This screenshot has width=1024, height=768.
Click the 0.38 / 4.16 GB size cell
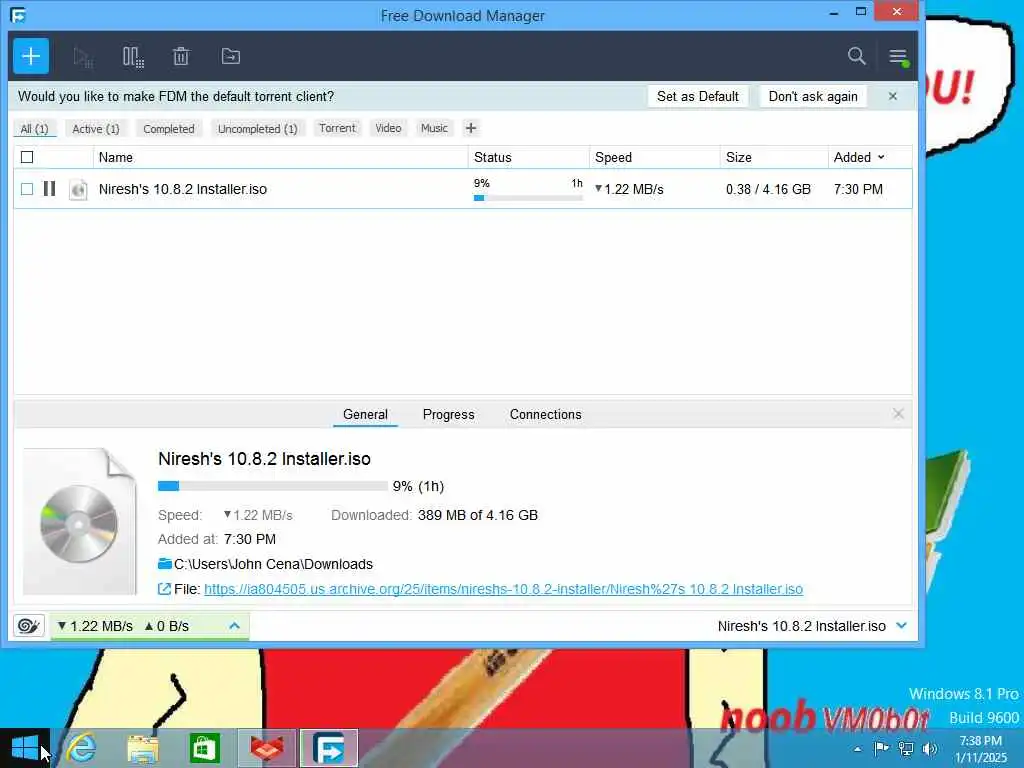[x=768, y=189]
